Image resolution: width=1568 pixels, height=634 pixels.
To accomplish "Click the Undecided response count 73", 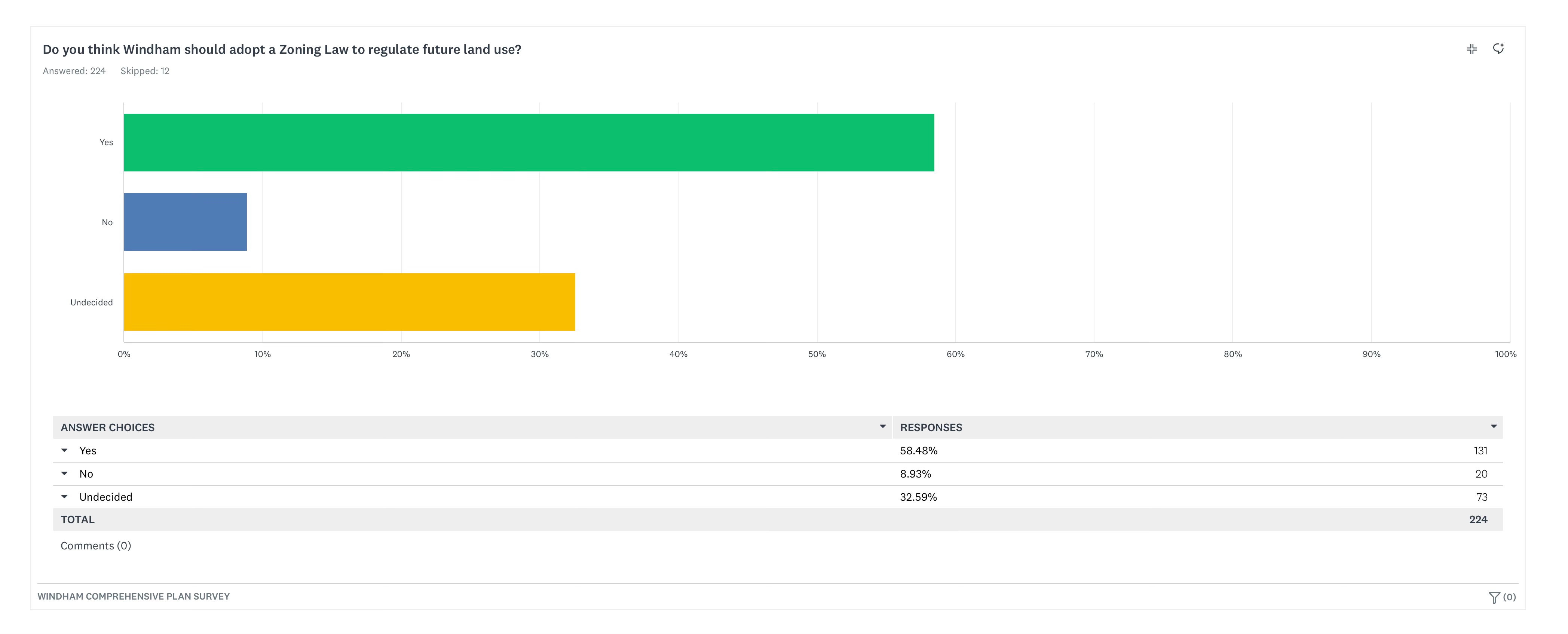I will pos(1481,497).
